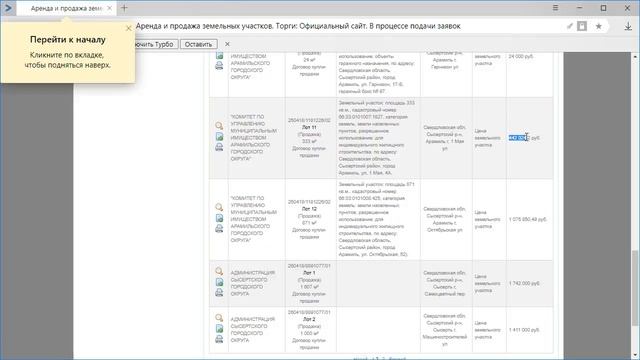Click the rocket Turbo icon in address bar
This screenshot has width=640, height=360.
pyautogui.click(x=570, y=26)
